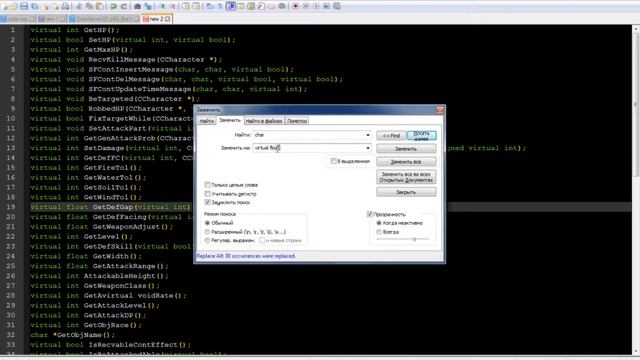The height and width of the screenshot is (360, 640).
Task: Select the 'Регуляр. выражен.' radio button
Action: (207, 240)
